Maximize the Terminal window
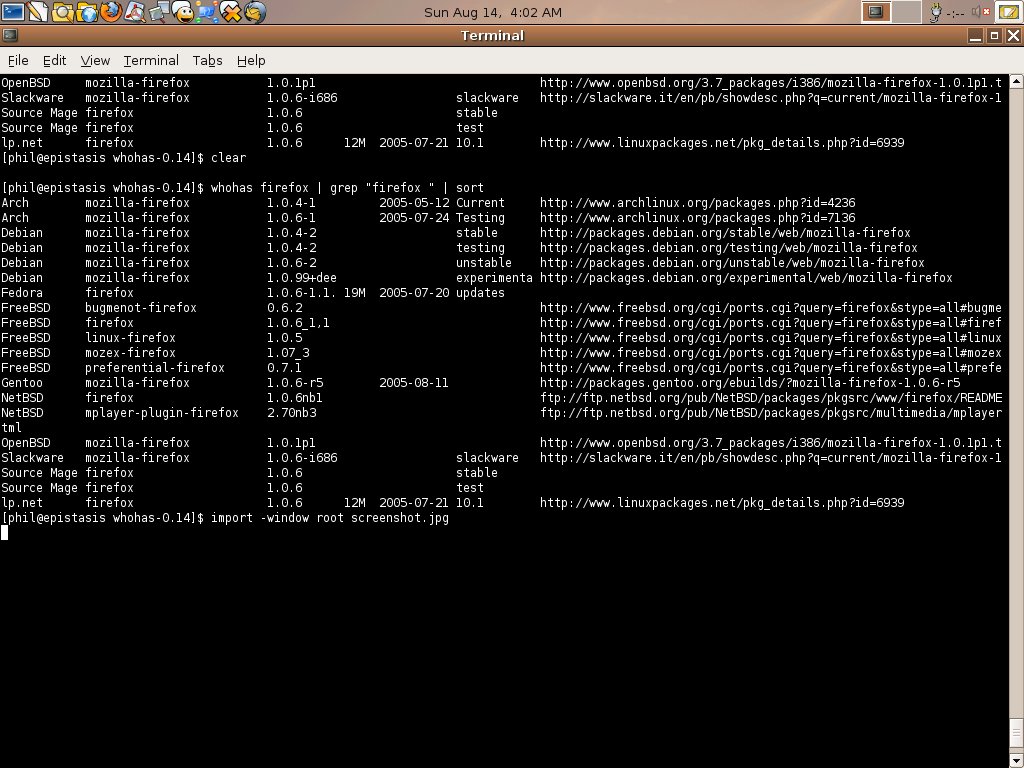Image resolution: width=1024 pixels, height=768 pixels. pyautogui.click(x=995, y=35)
